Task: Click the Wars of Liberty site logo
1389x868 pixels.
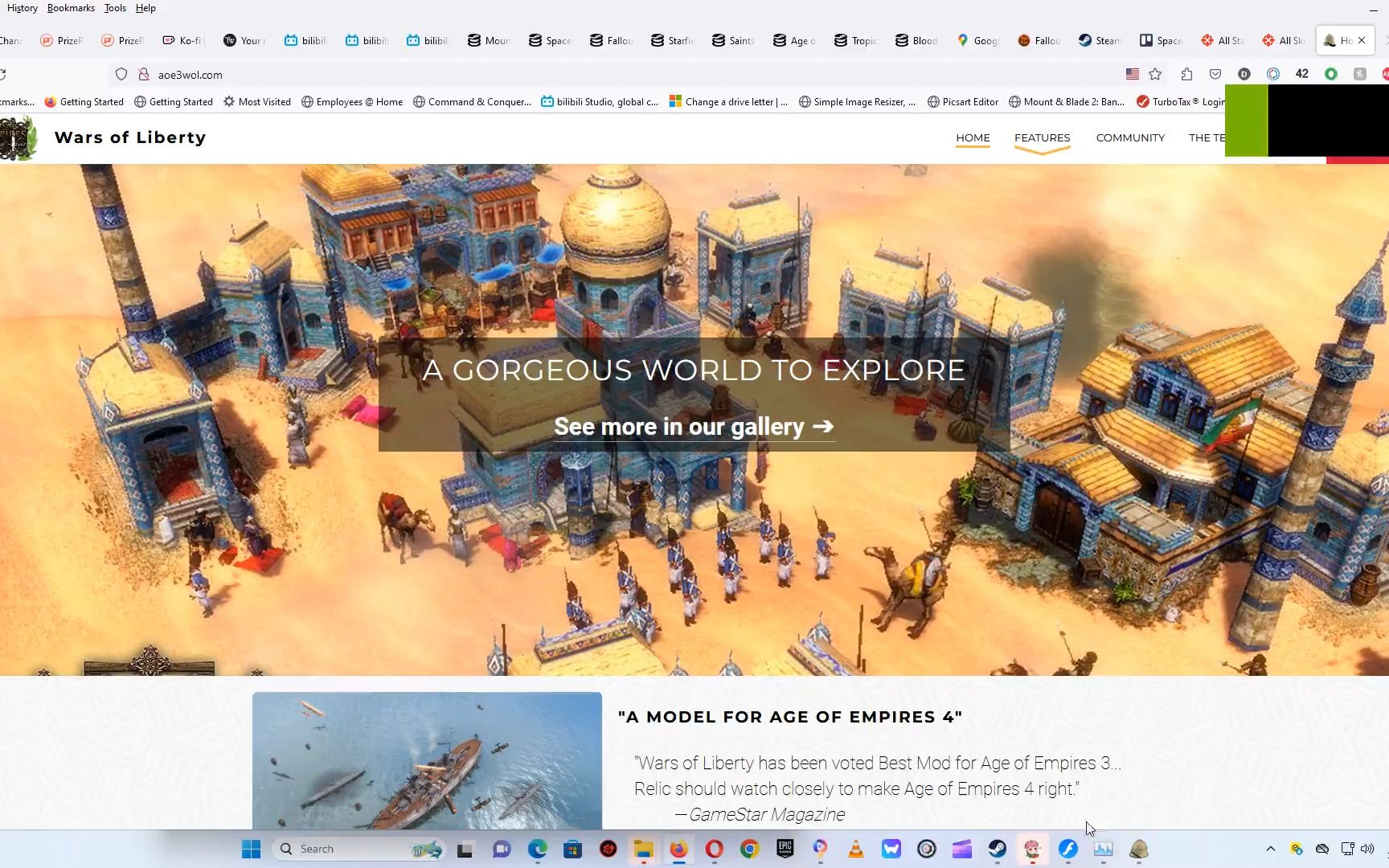Action: (x=18, y=137)
